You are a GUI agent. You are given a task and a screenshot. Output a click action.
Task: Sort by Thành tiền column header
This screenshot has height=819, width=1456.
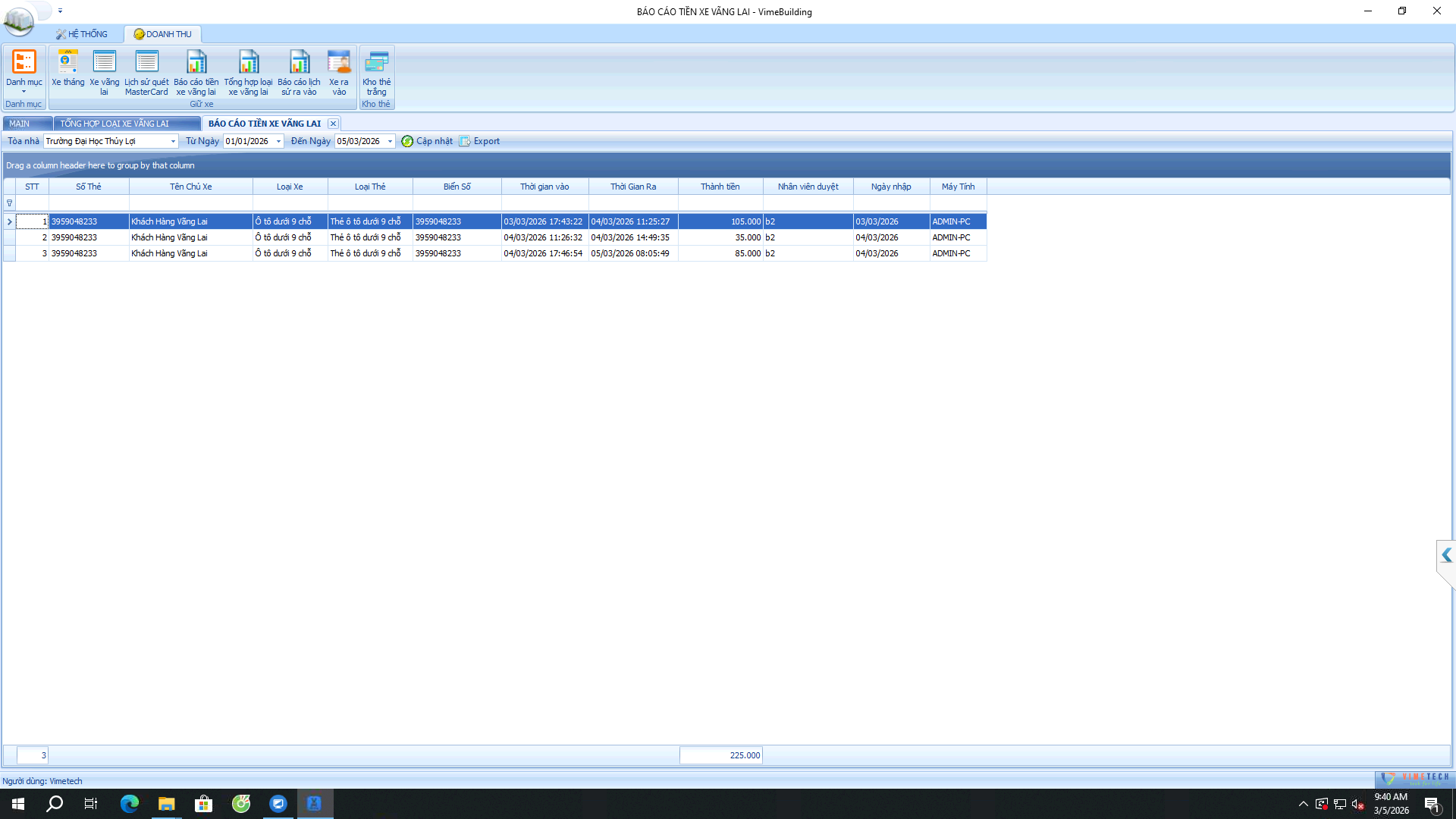(720, 187)
